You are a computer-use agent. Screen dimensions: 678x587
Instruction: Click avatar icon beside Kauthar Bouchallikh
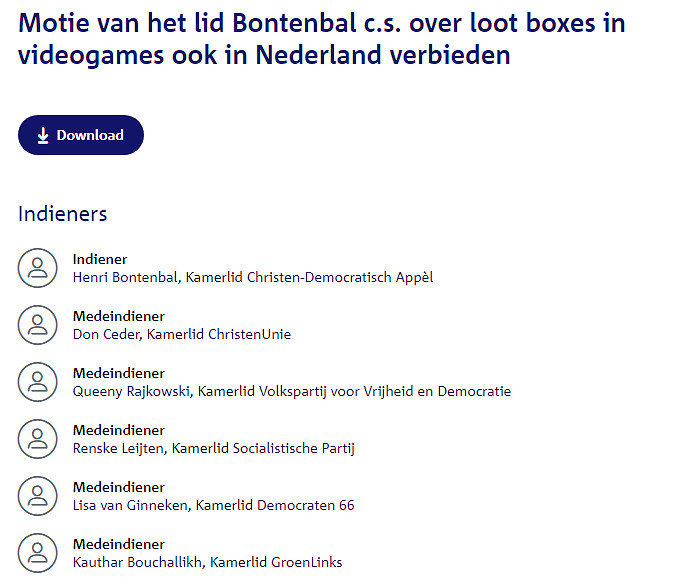coord(38,553)
